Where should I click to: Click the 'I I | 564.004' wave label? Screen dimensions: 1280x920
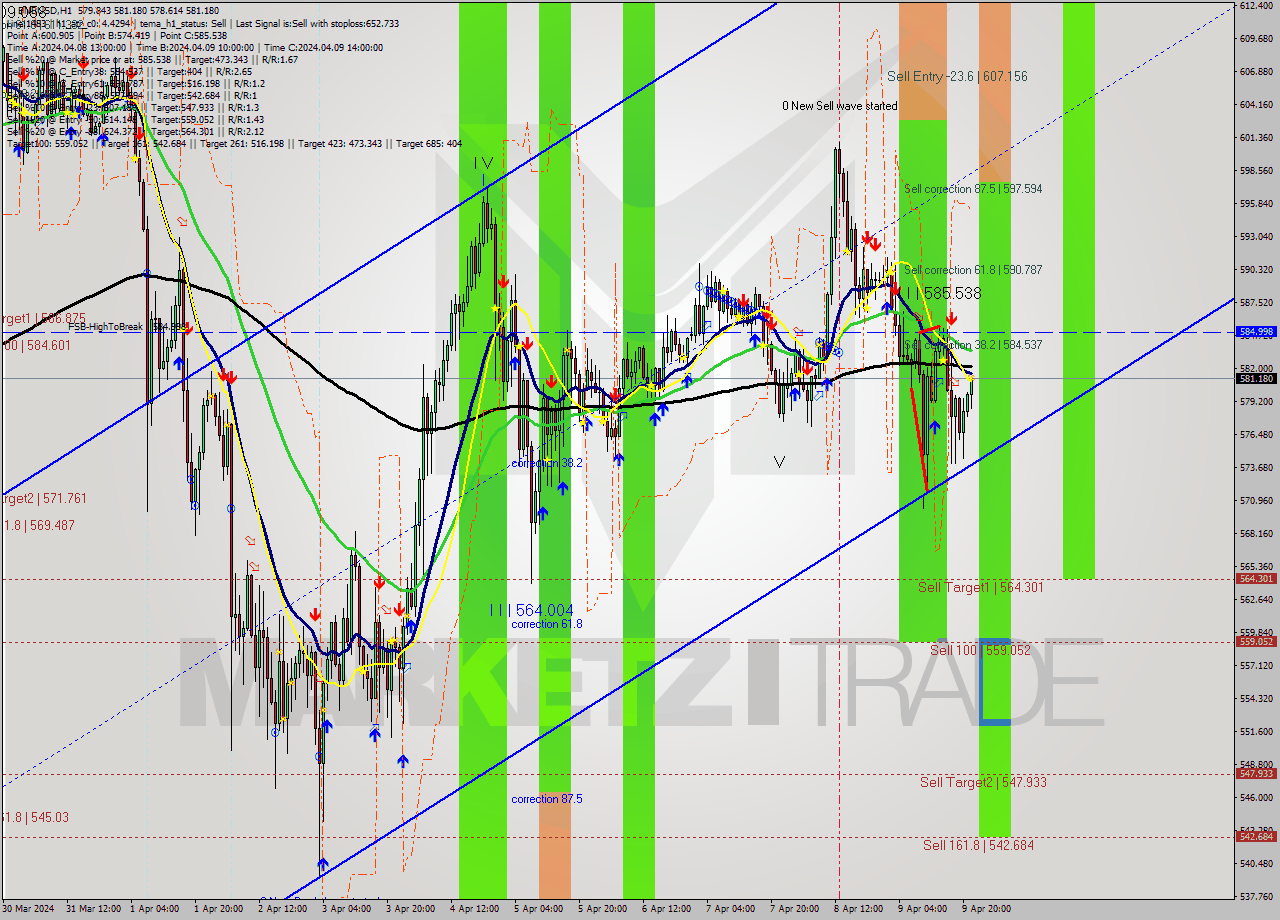tap(532, 610)
